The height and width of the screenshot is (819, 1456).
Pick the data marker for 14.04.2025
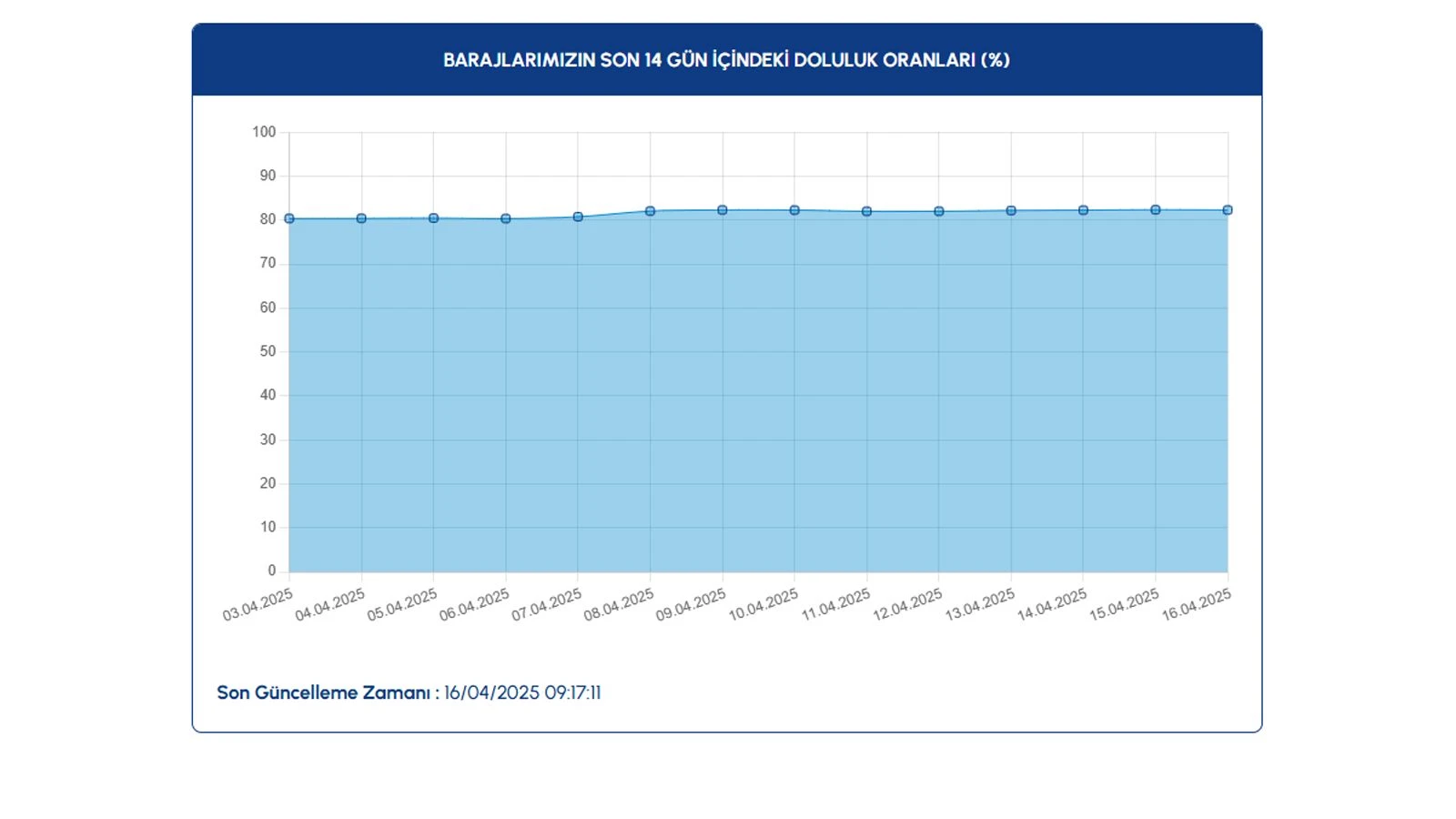[x=1083, y=210]
